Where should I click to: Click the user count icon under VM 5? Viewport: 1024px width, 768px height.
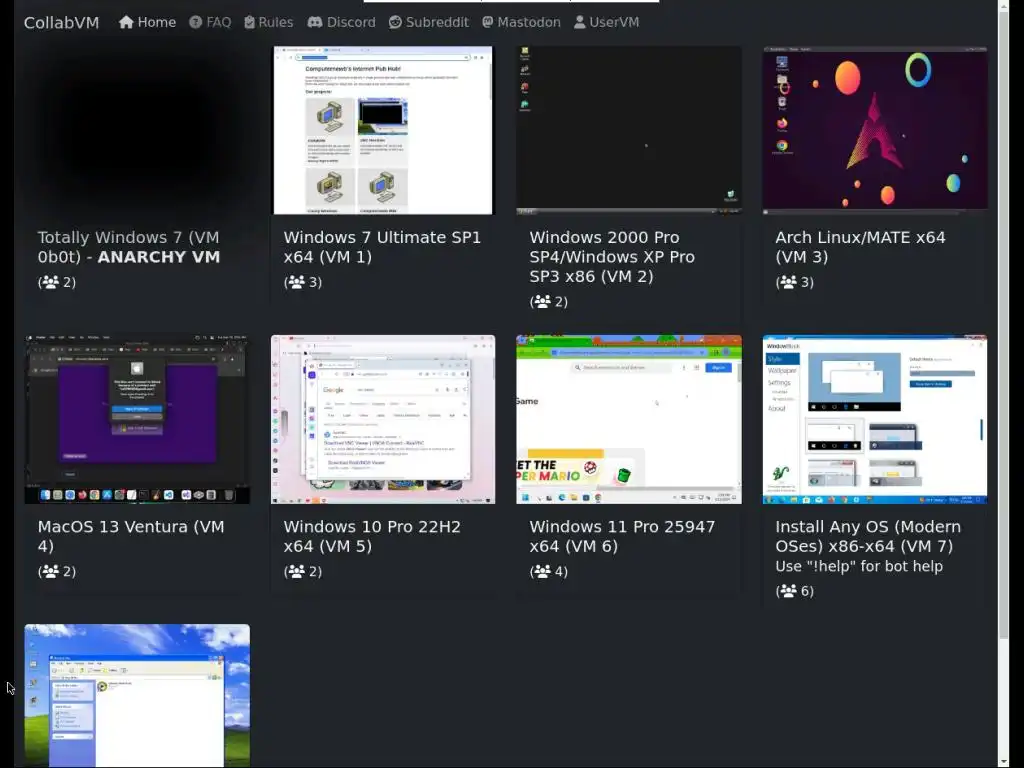coord(296,571)
